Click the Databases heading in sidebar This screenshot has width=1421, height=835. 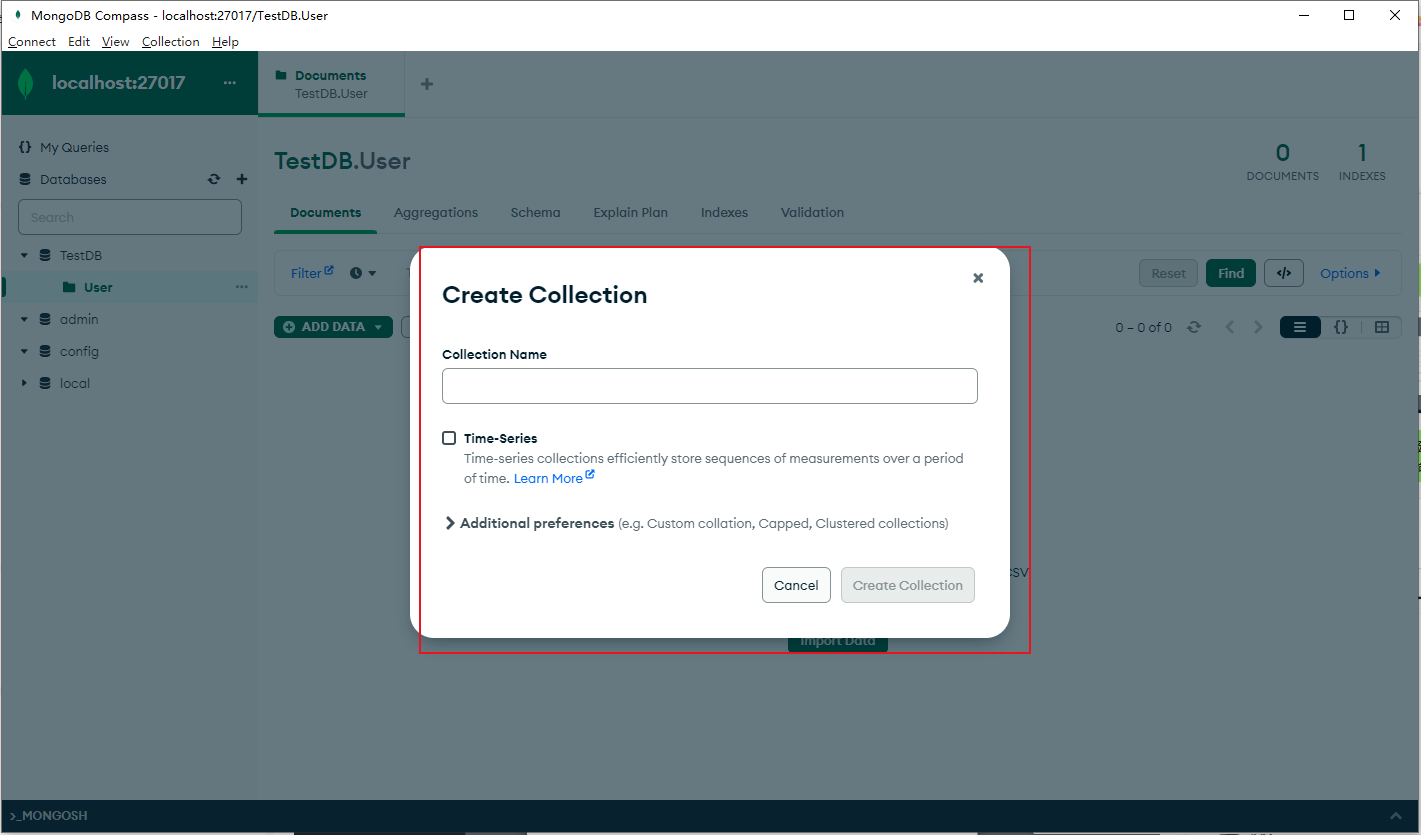[73, 180]
